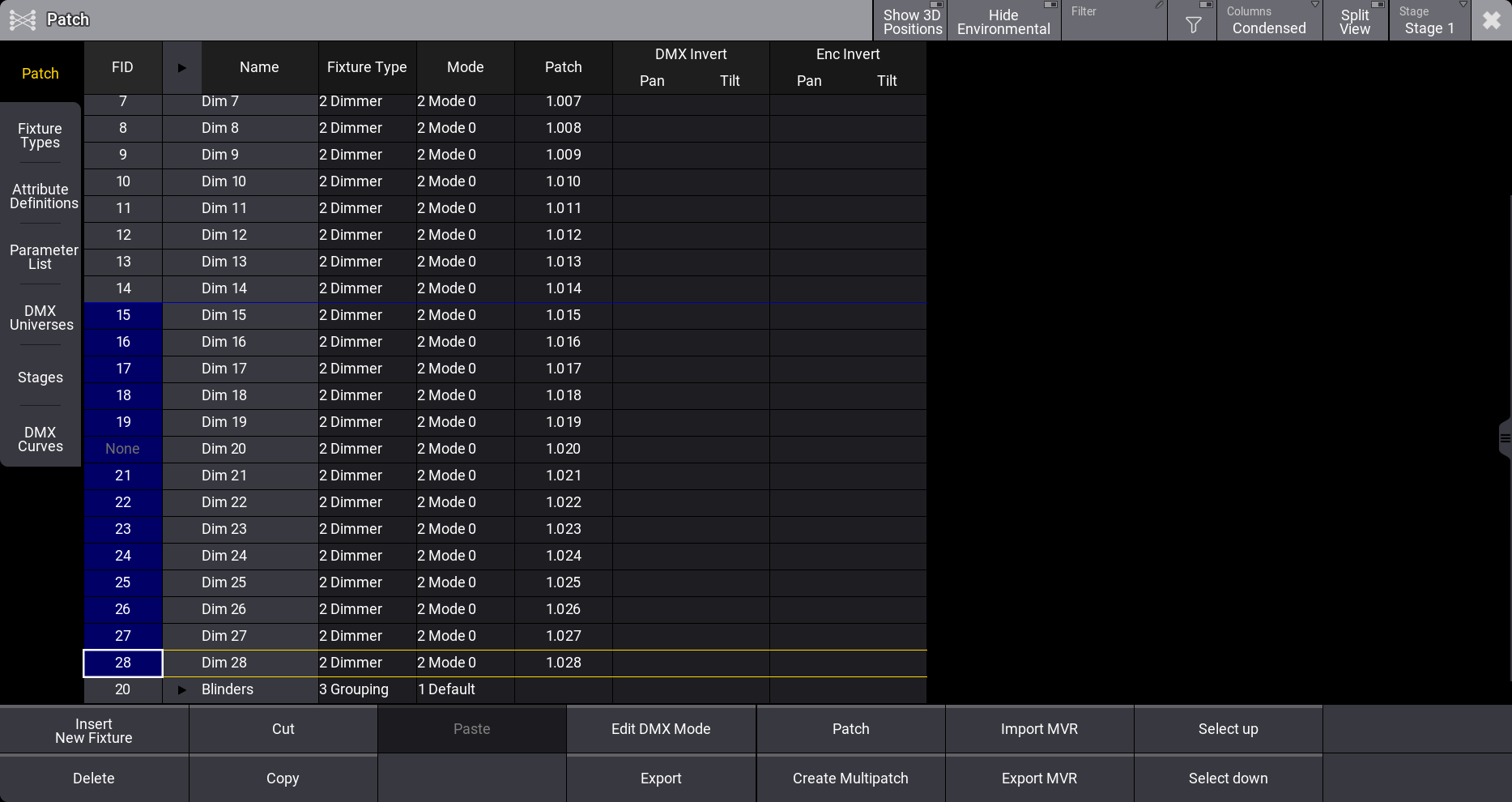
Task: Expand the Blinders grouping row
Action: point(181,690)
